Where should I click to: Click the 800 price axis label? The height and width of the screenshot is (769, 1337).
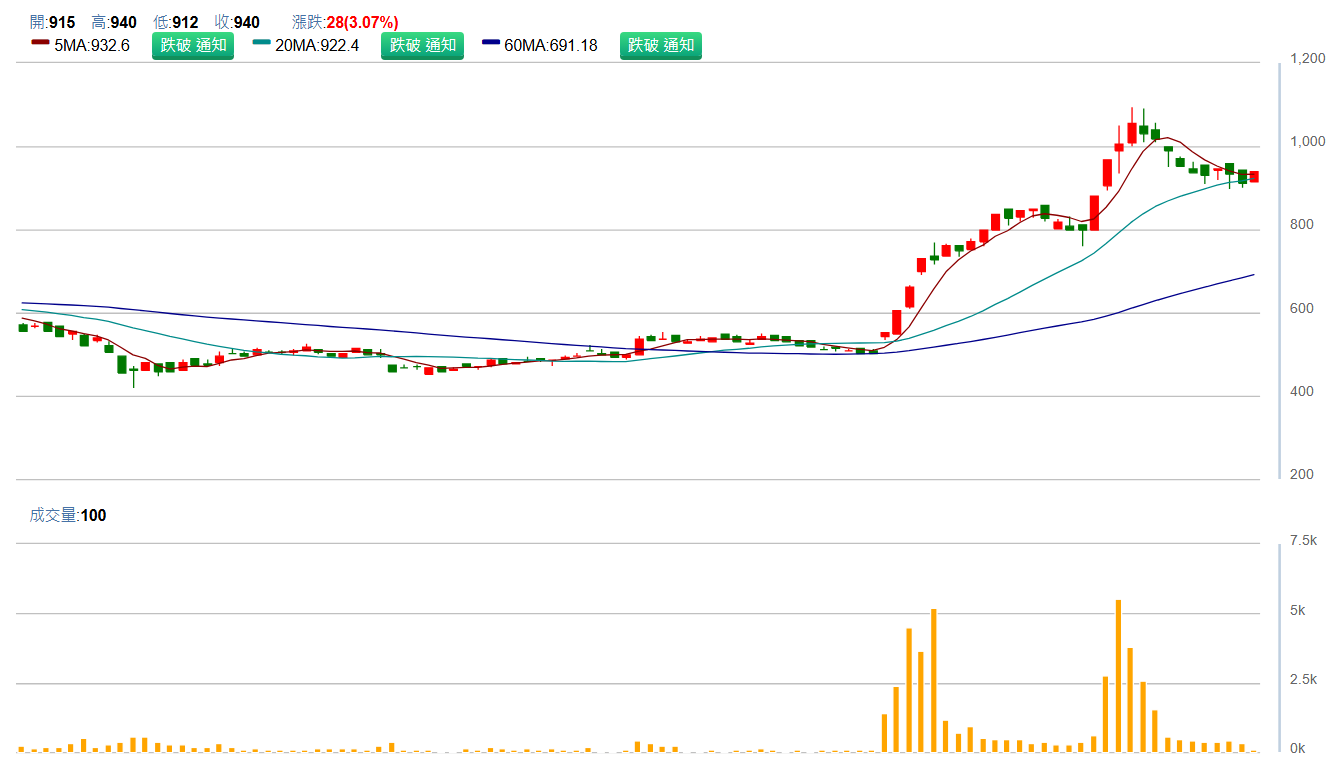coord(1302,225)
